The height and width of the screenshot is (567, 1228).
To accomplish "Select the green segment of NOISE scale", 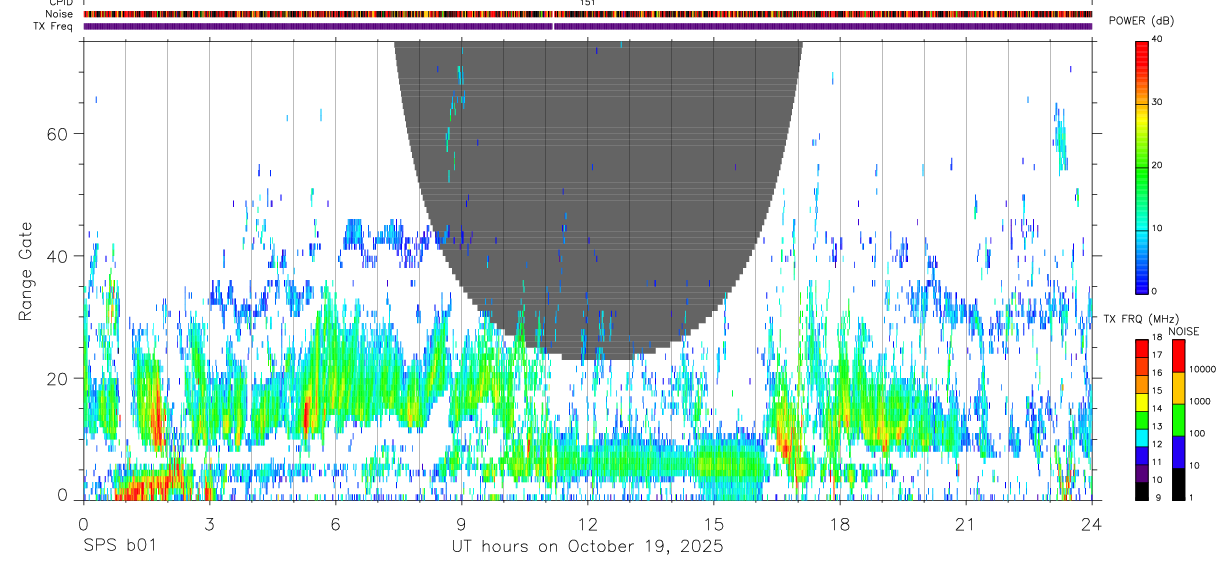I will (x=1178, y=419).
